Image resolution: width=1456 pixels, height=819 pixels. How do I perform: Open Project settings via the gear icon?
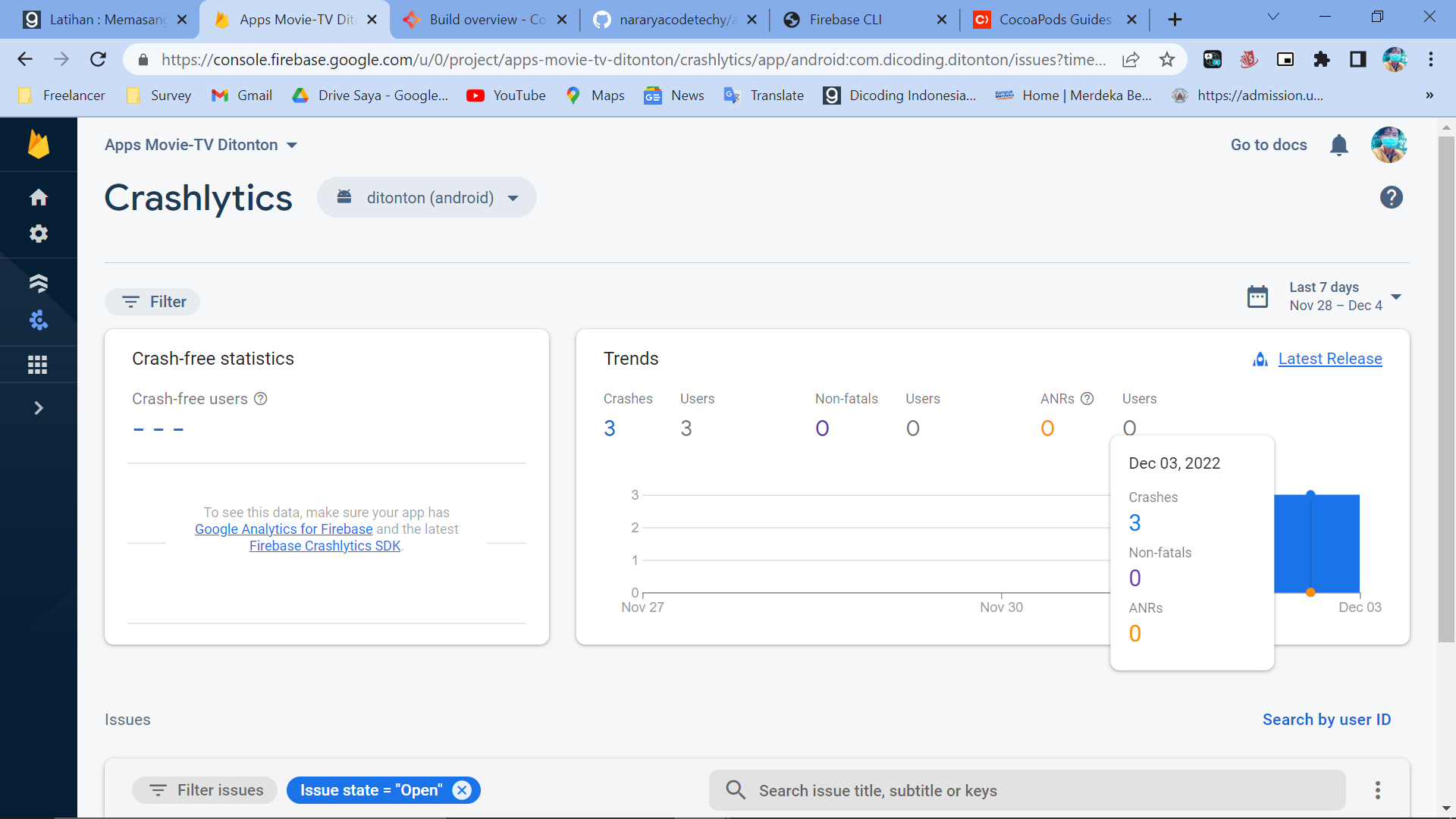[38, 234]
